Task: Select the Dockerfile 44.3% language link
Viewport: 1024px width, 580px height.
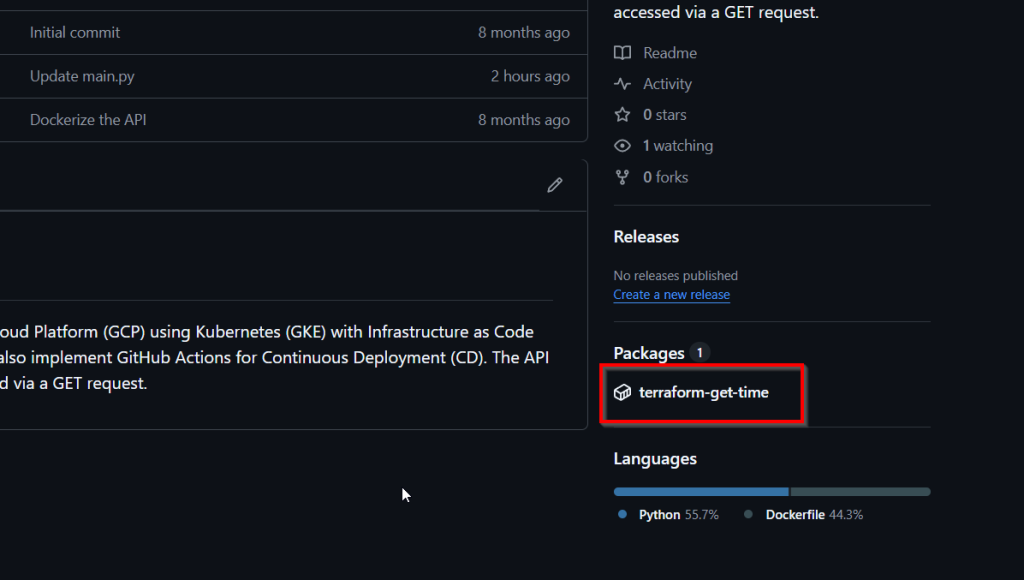Action: (x=813, y=515)
